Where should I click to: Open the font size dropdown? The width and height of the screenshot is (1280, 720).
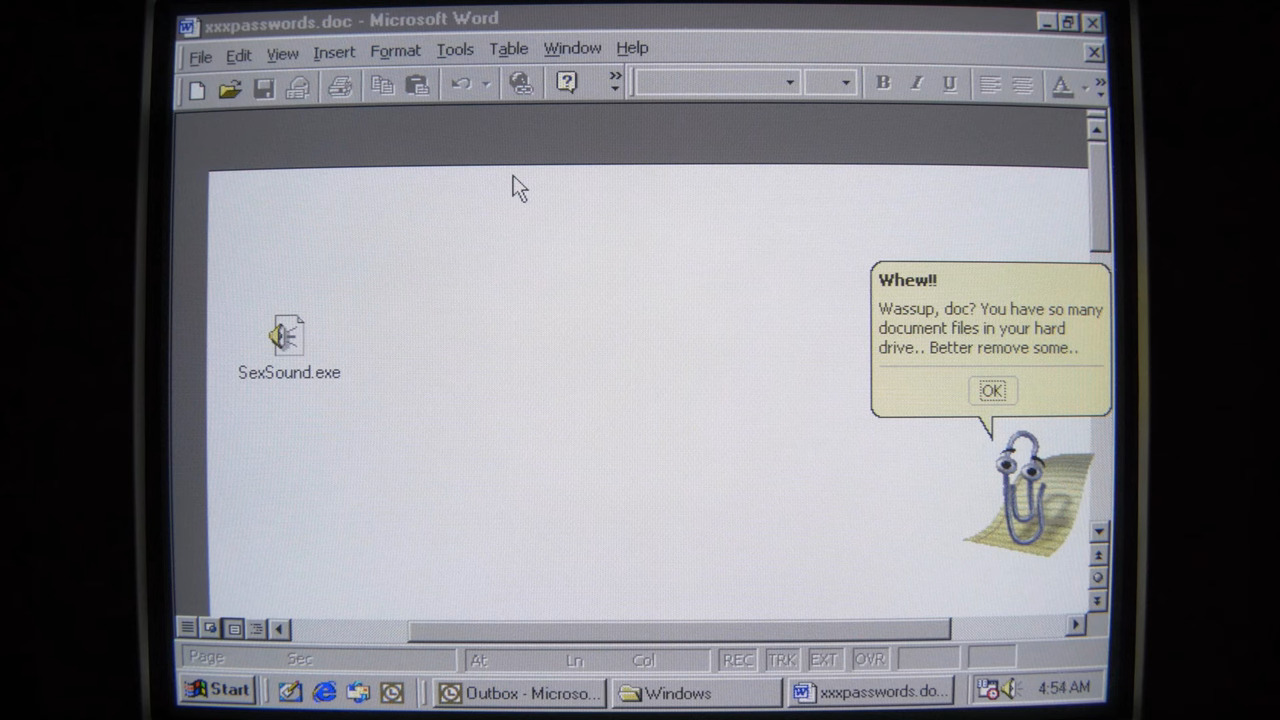[x=846, y=83]
